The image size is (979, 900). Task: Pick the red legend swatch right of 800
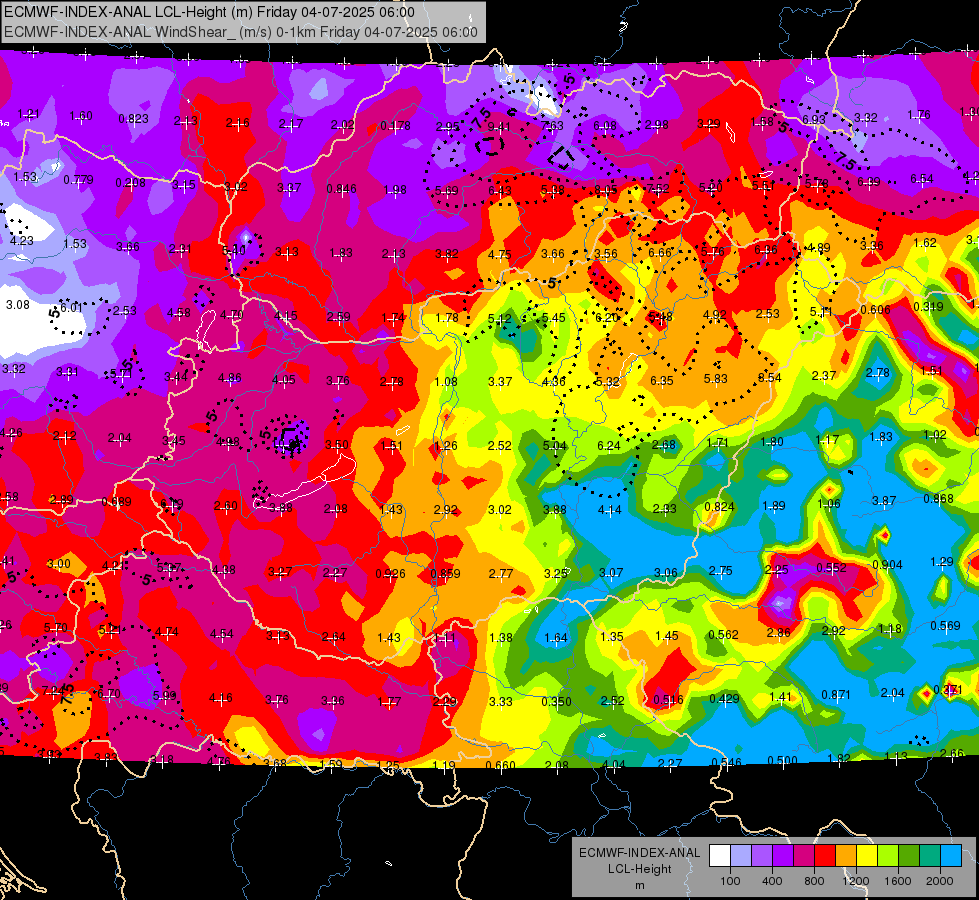coord(825,855)
